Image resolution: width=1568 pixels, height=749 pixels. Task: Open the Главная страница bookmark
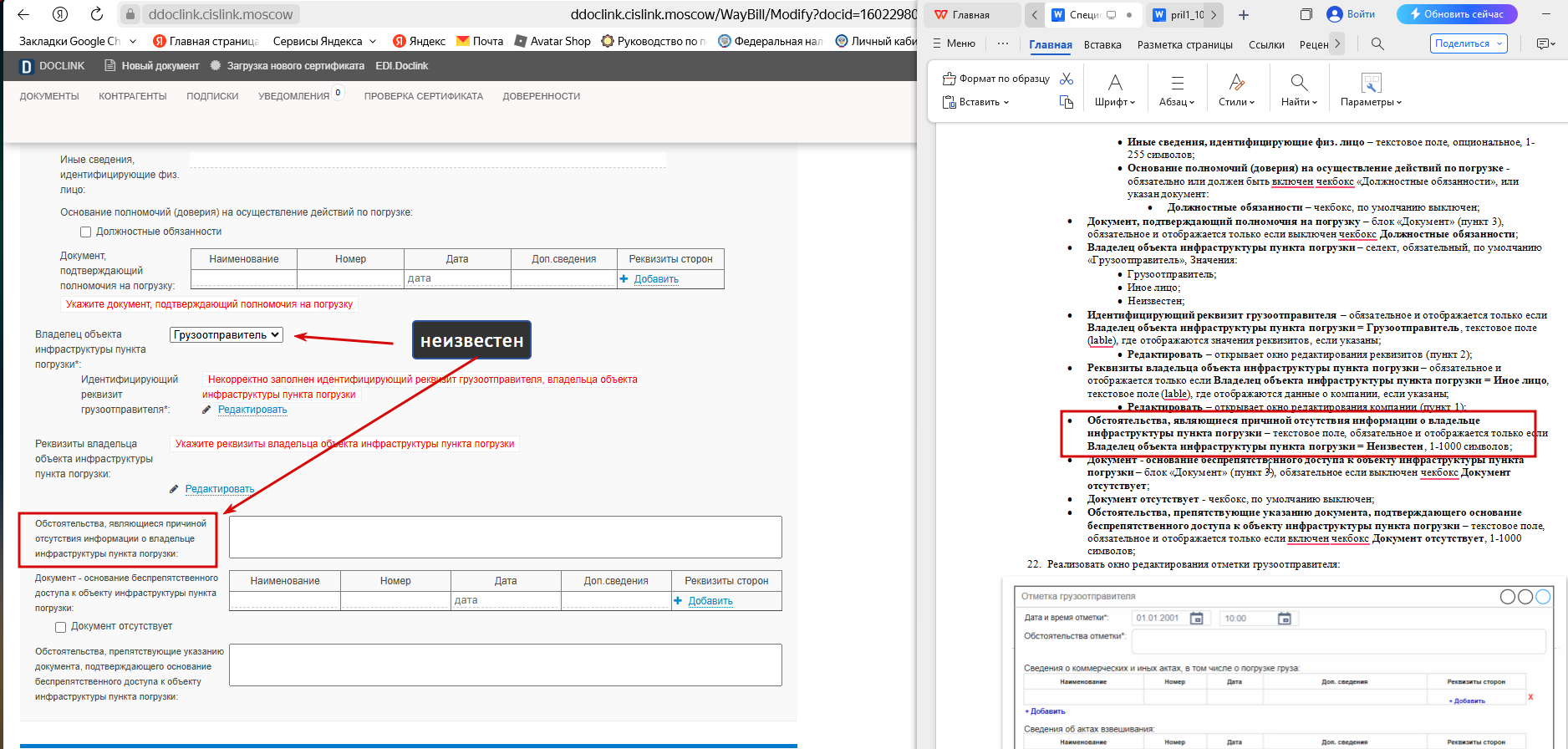[206, 41]
